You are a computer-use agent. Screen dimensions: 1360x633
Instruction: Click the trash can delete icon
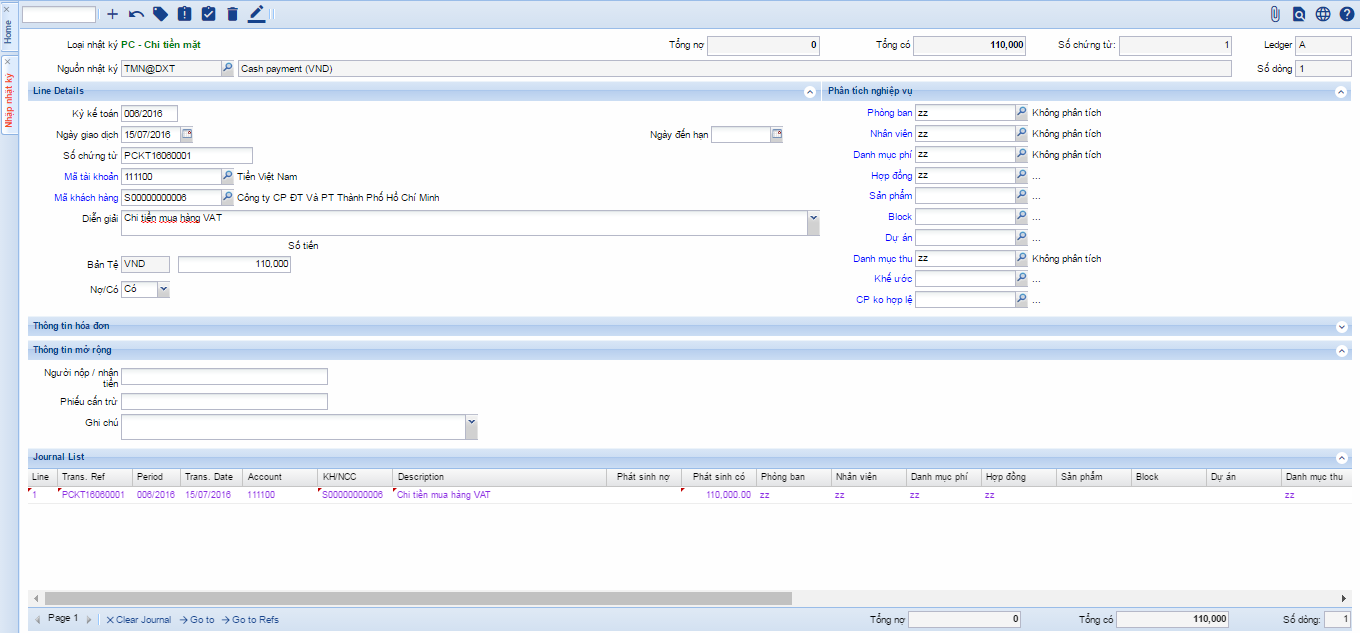(232, 14)
